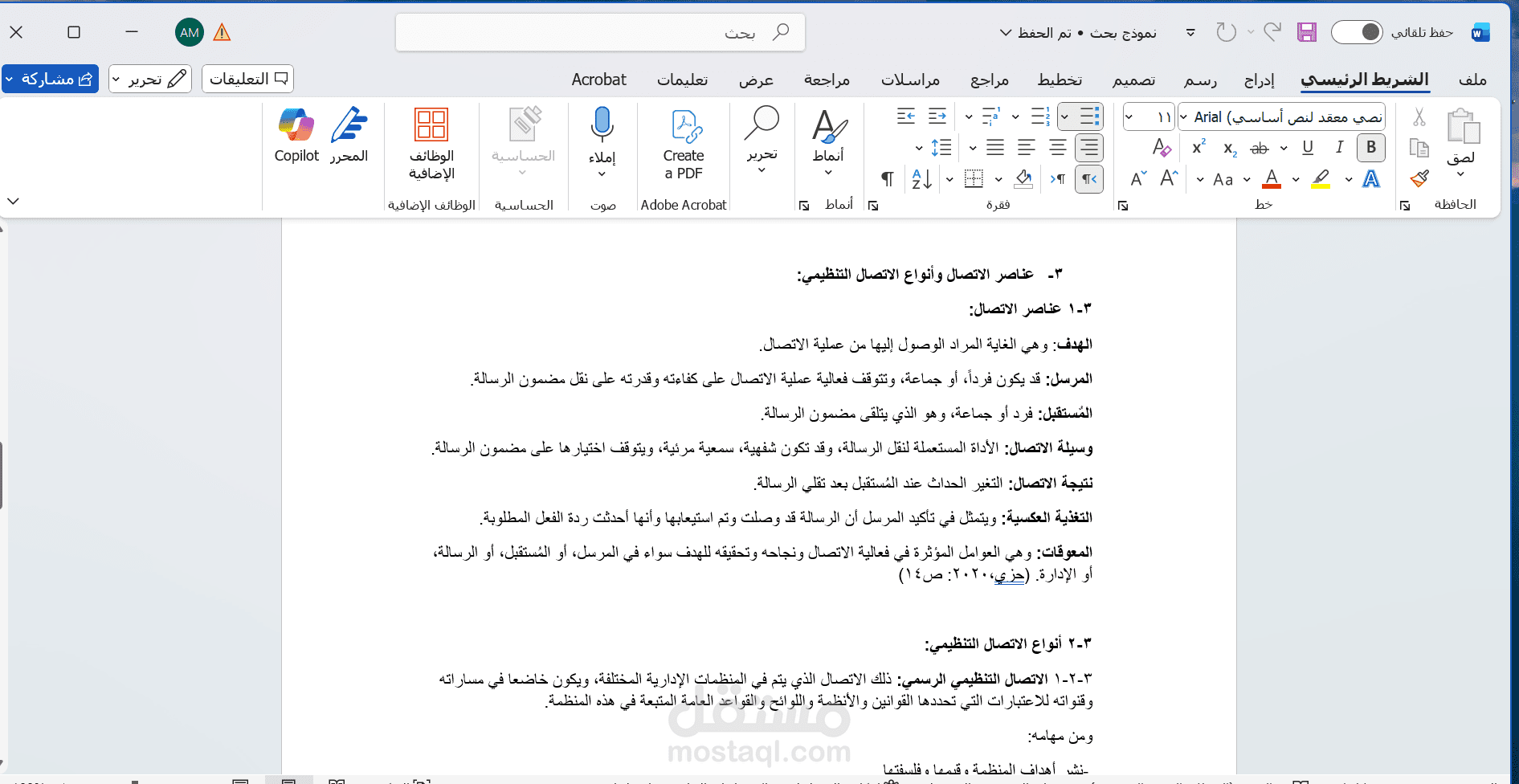Click the Comments (التعليقات) button
Image resolution: width=1519 pixels, height=784 pixels.
[x=248, y=79]
